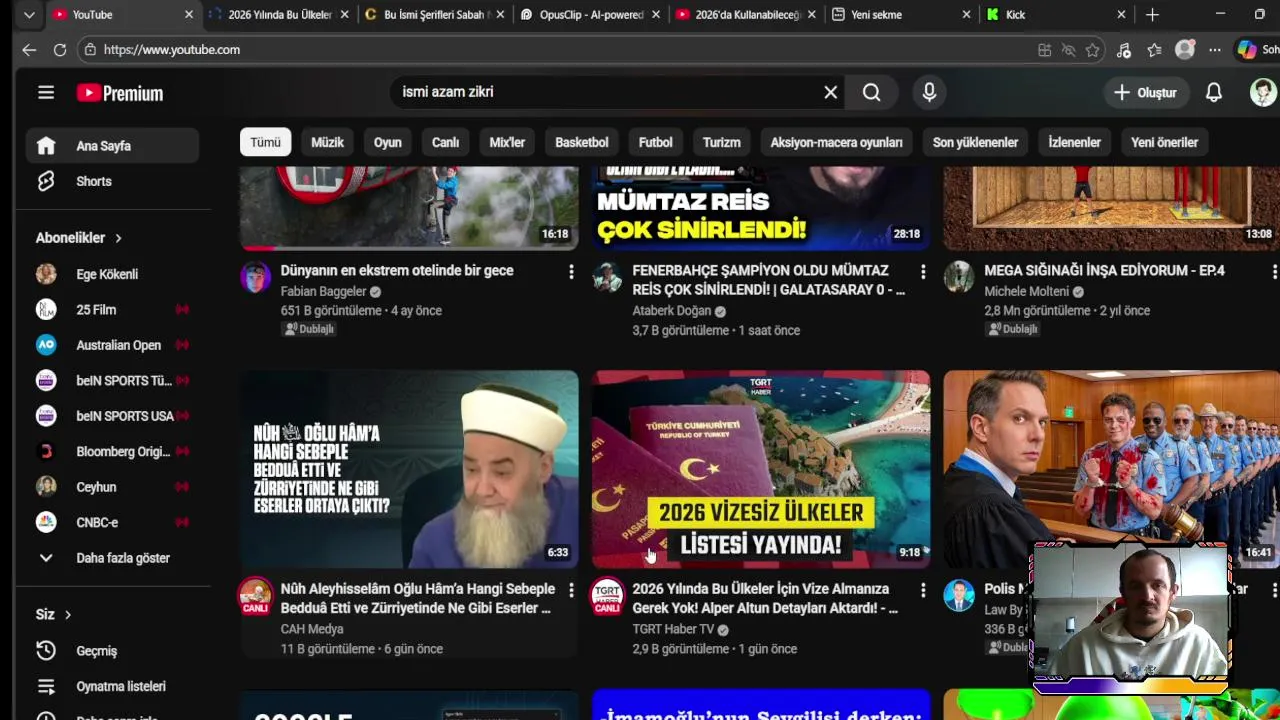Open the YouTube hamburger guide menu
1280x720 pixels.
(x=46, y=93)
